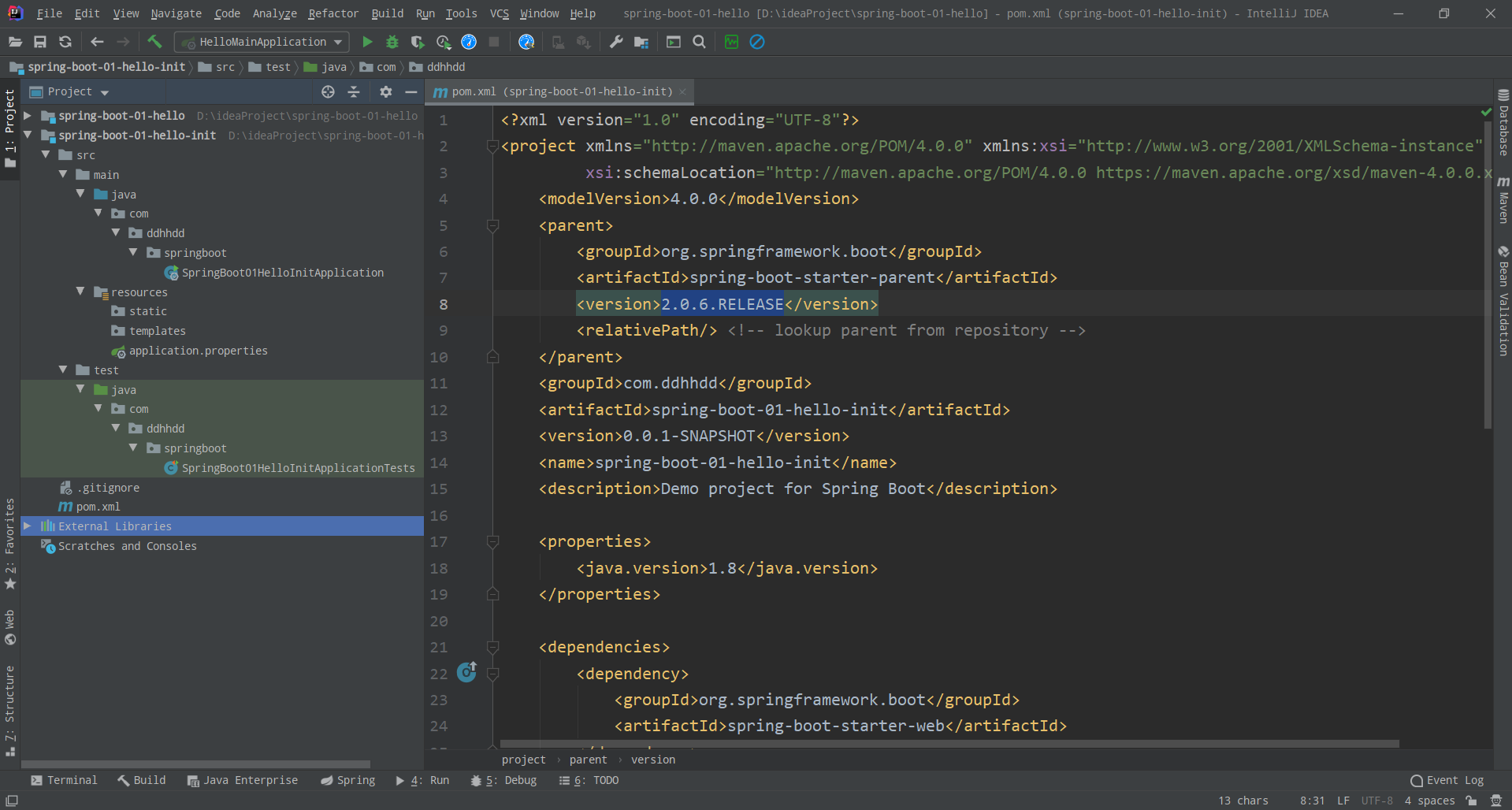Image resolution: width=1512 pixels, height=810 pixels.
Task: Collapse the resources folder in project tree
Action: click(80, 292)
